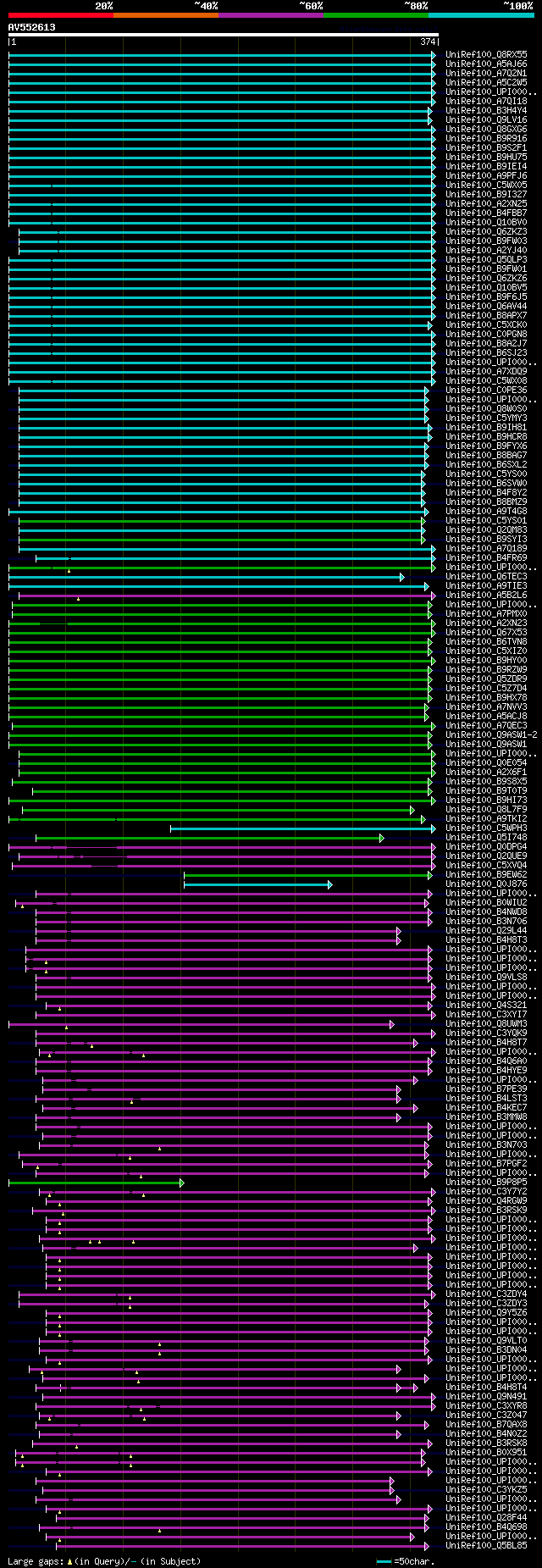Select hit label UniRef100_Q9N491

tap(486, 1397)
